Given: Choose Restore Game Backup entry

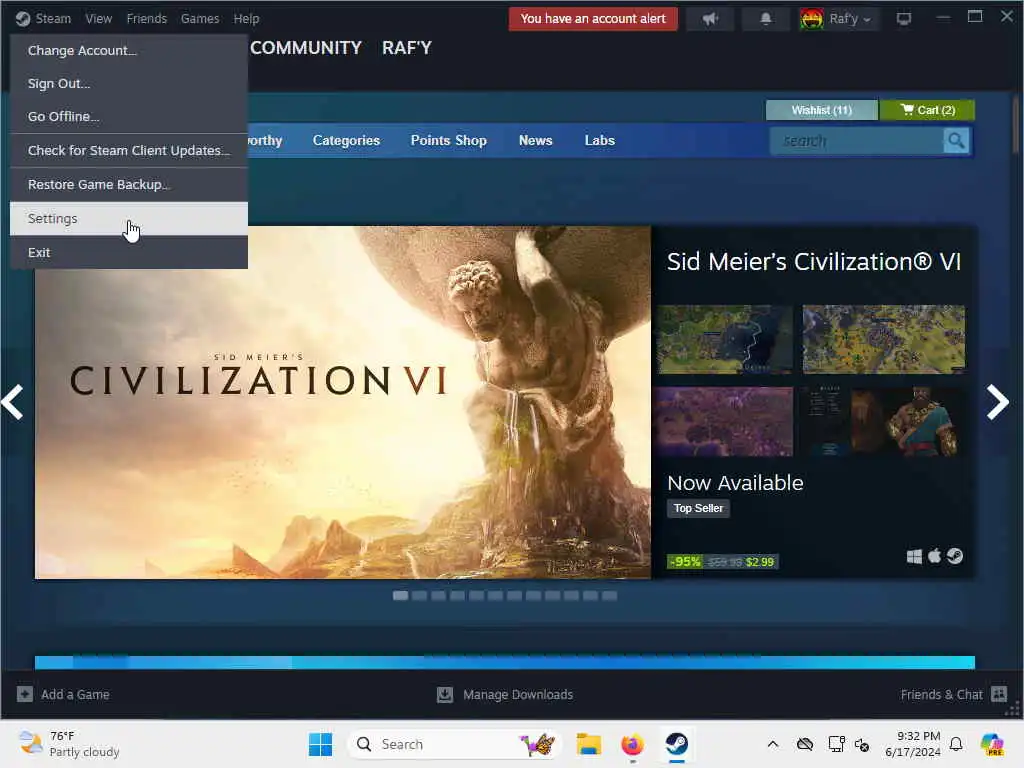Looking at the screenshot, I should (x=129, y=184).
